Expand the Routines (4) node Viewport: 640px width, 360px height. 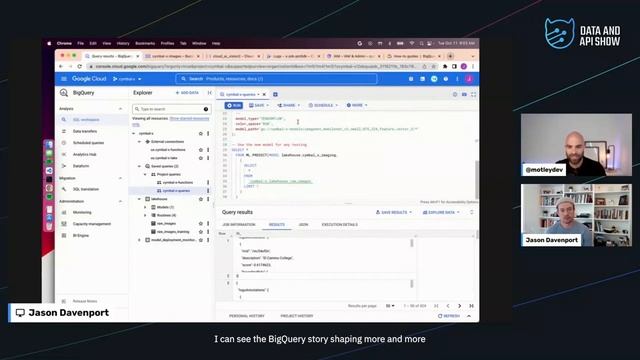(x=145, y=215)
